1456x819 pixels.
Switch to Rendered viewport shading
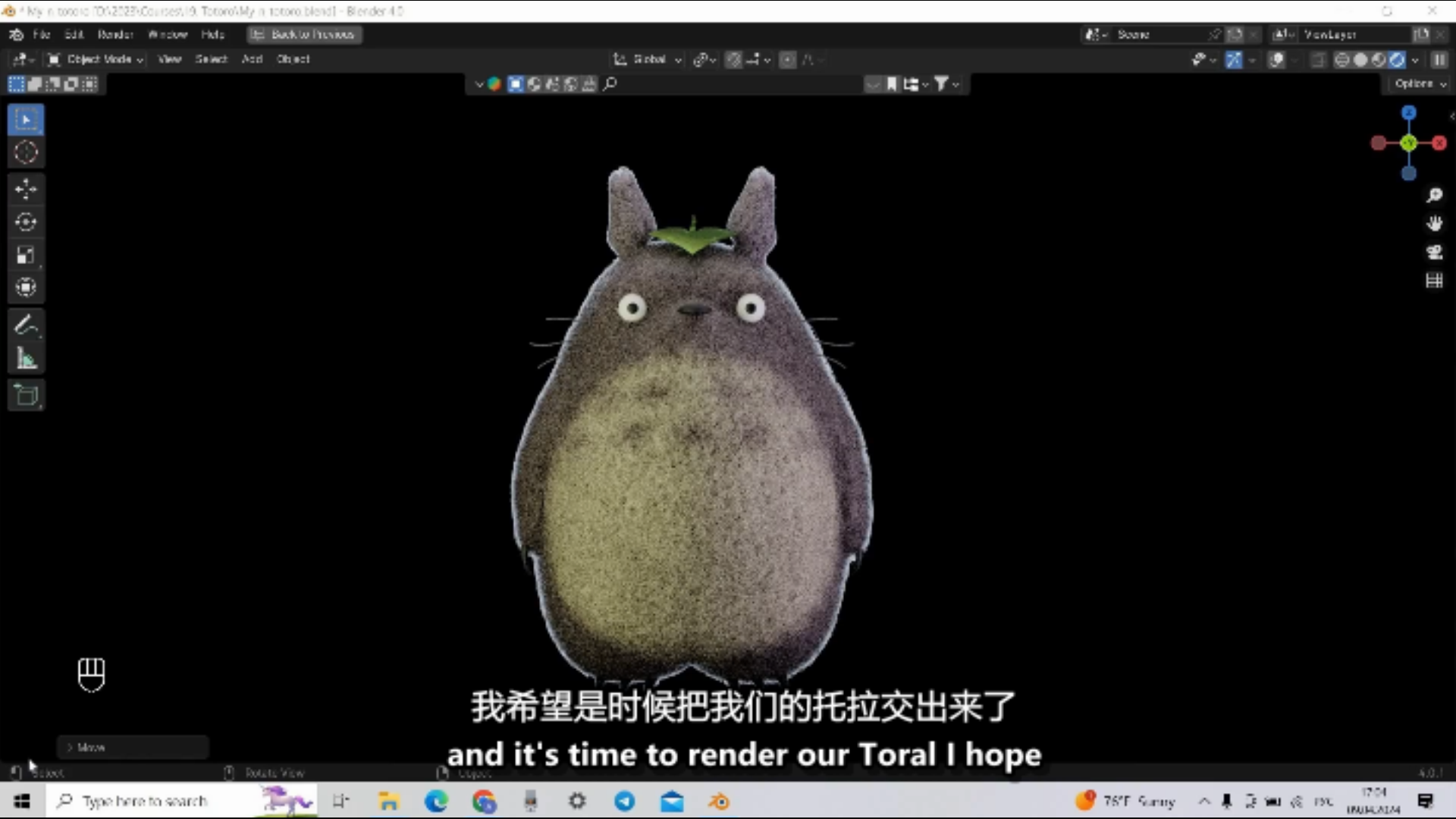[1397, 59]
